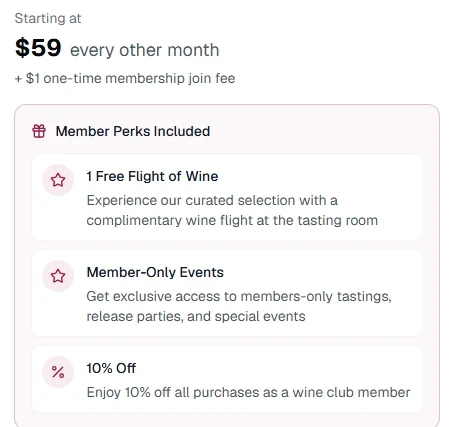Open the 10% Off perk card
Image resolution: width=452 pixels, height=427 pixels.
[x=227, y=379]
